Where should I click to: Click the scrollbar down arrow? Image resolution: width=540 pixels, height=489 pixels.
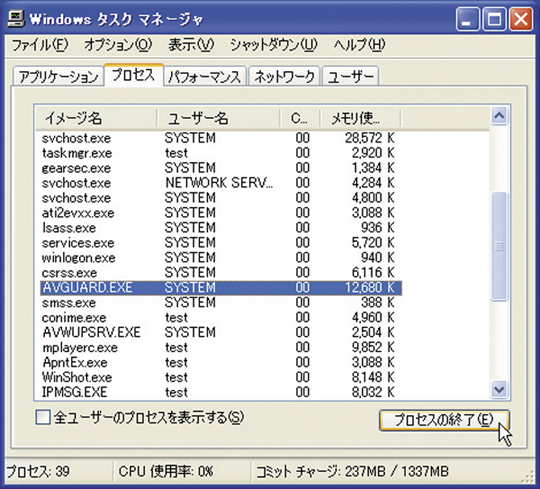point(499,389)
